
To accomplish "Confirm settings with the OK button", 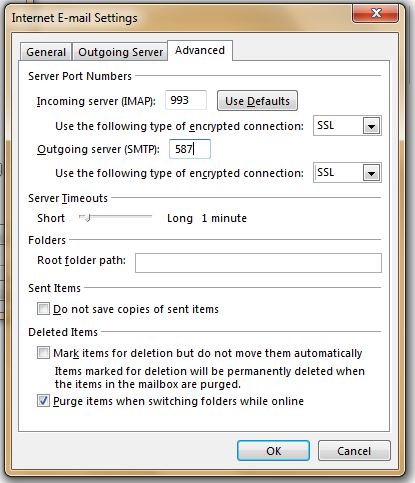I will point(273,451).
